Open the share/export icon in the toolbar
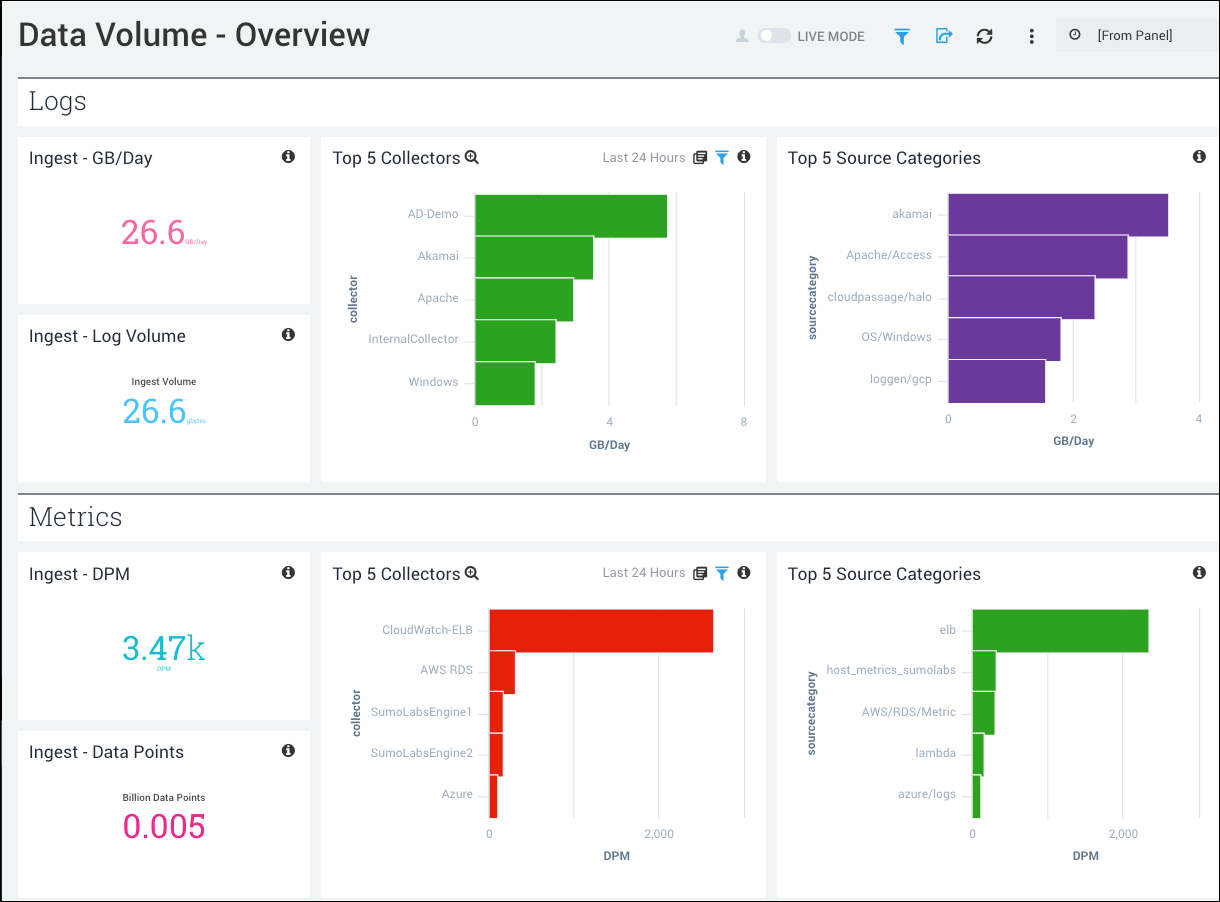Viewport: 1220px width, 902px height. pyautogui.click(x=943, y=35)
